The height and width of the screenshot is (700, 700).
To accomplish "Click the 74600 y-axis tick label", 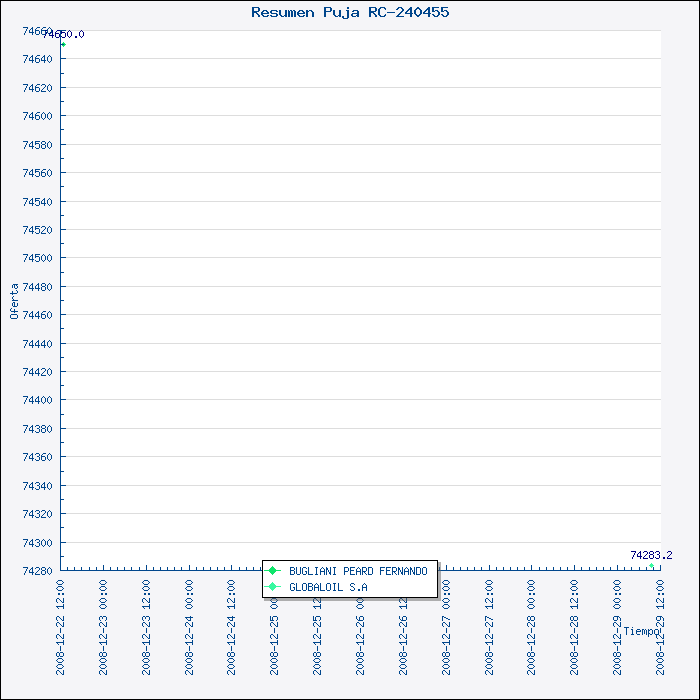I will pyautogui.click(x=38, y=116).
